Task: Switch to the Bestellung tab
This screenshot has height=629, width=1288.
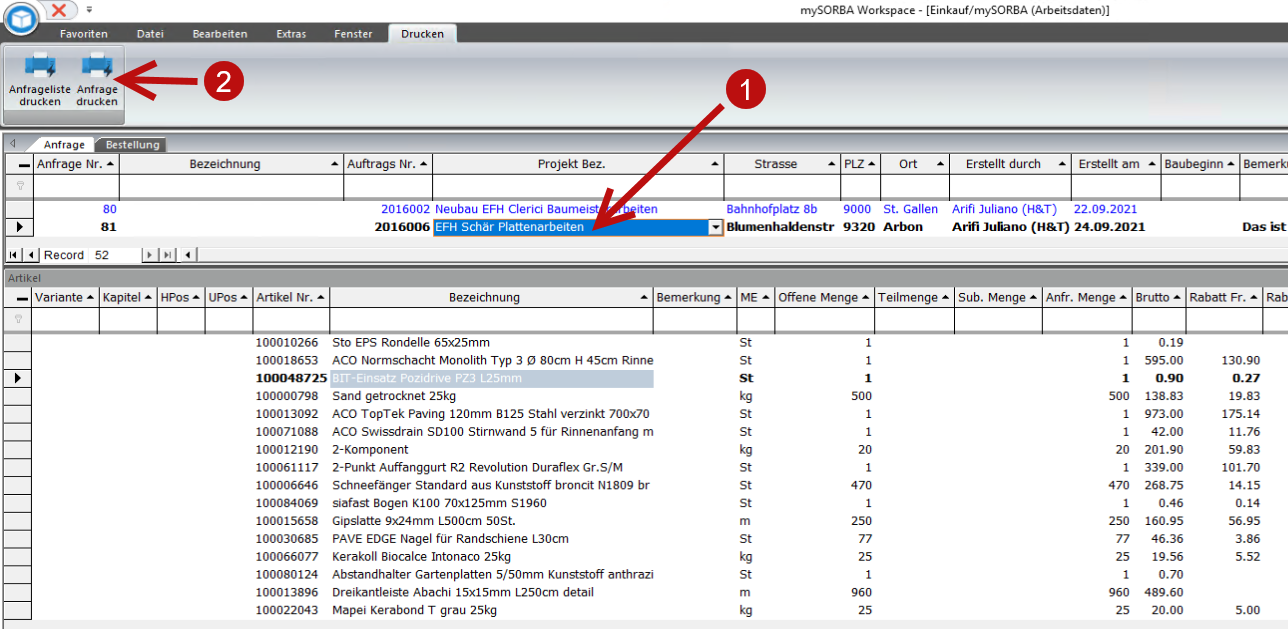Action: coord(134,145)
